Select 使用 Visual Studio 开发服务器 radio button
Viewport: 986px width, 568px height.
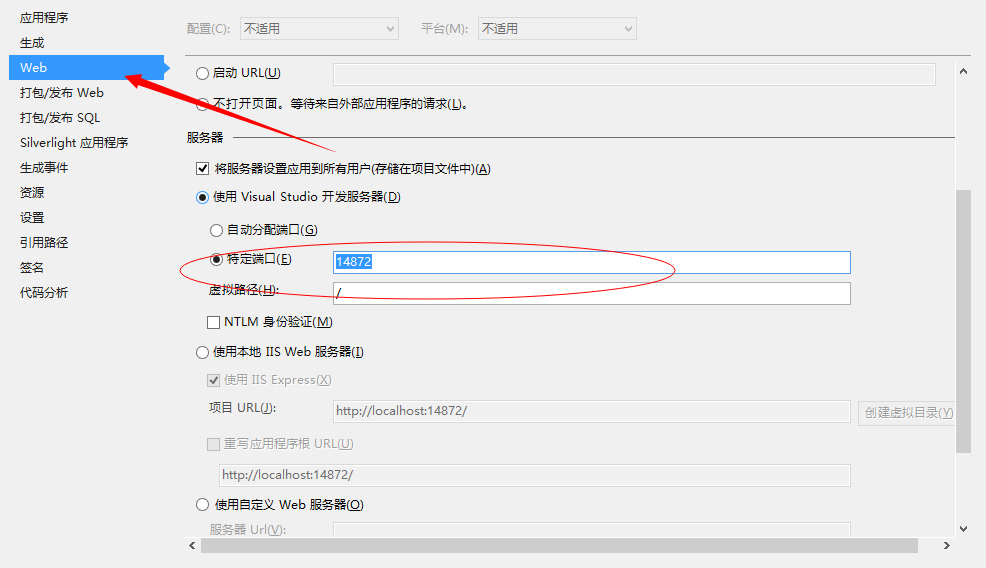[x=202, y=198]
